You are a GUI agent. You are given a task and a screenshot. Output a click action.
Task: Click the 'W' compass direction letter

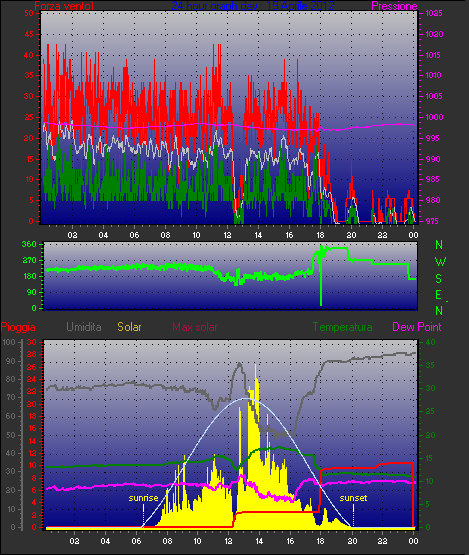point(440,262)
